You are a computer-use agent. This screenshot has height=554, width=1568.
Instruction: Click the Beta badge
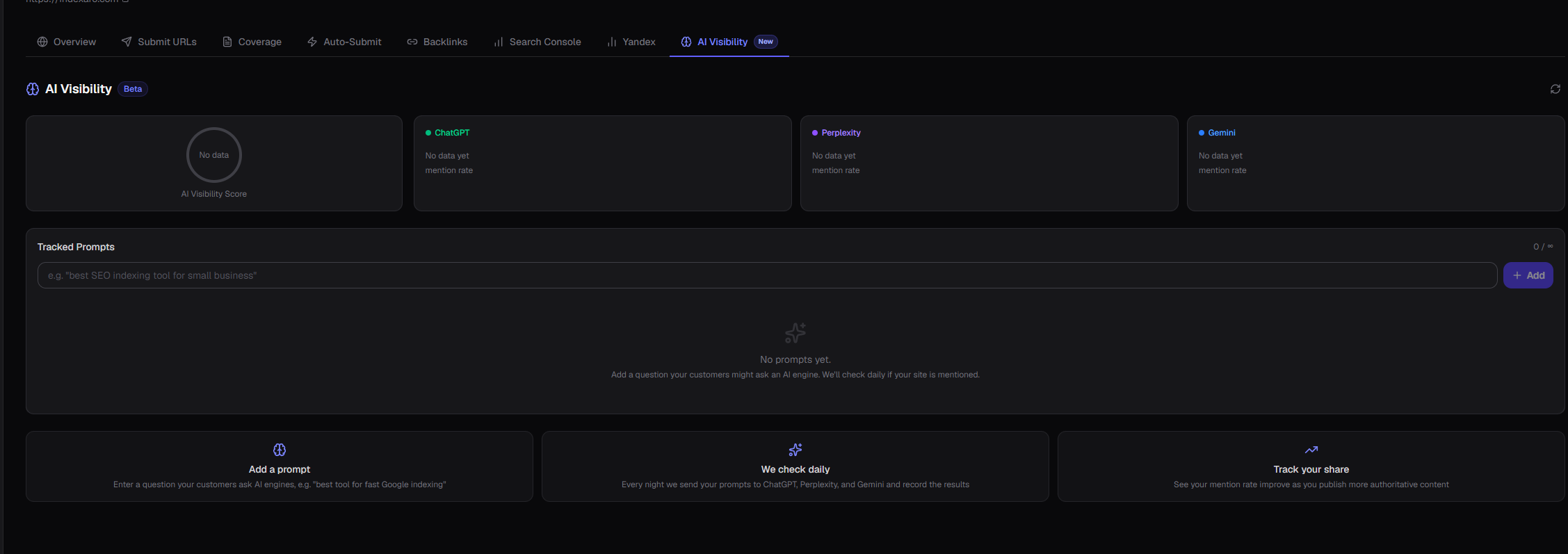(133, 89)
